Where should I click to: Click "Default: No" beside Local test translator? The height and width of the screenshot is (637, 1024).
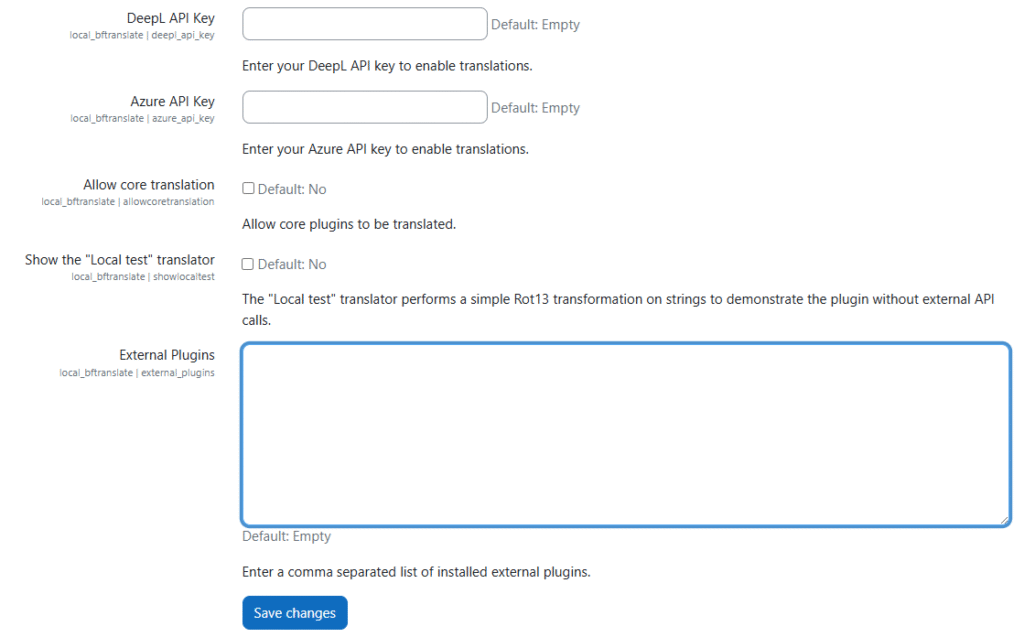pyautogui.click(x=292, y=265)
